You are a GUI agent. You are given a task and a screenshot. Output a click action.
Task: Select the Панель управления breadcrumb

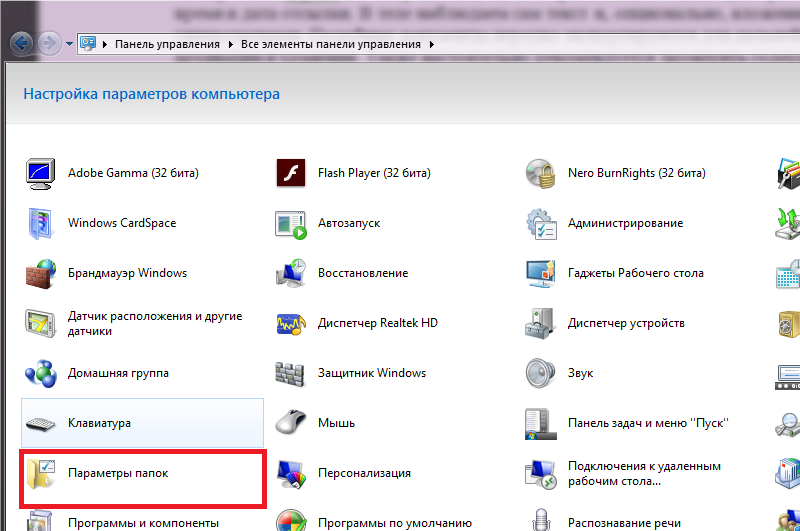167,44
